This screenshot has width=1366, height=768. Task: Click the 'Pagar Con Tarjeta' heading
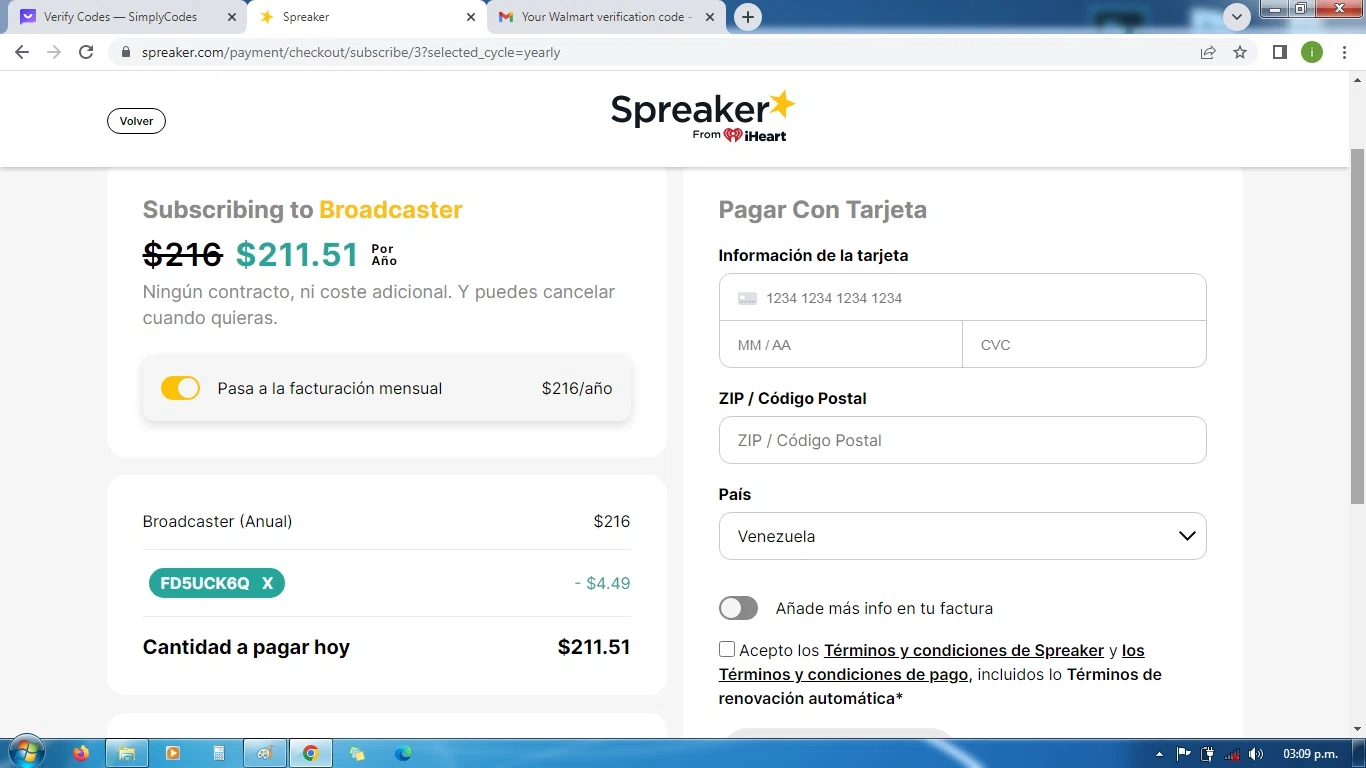click(823, 210)
